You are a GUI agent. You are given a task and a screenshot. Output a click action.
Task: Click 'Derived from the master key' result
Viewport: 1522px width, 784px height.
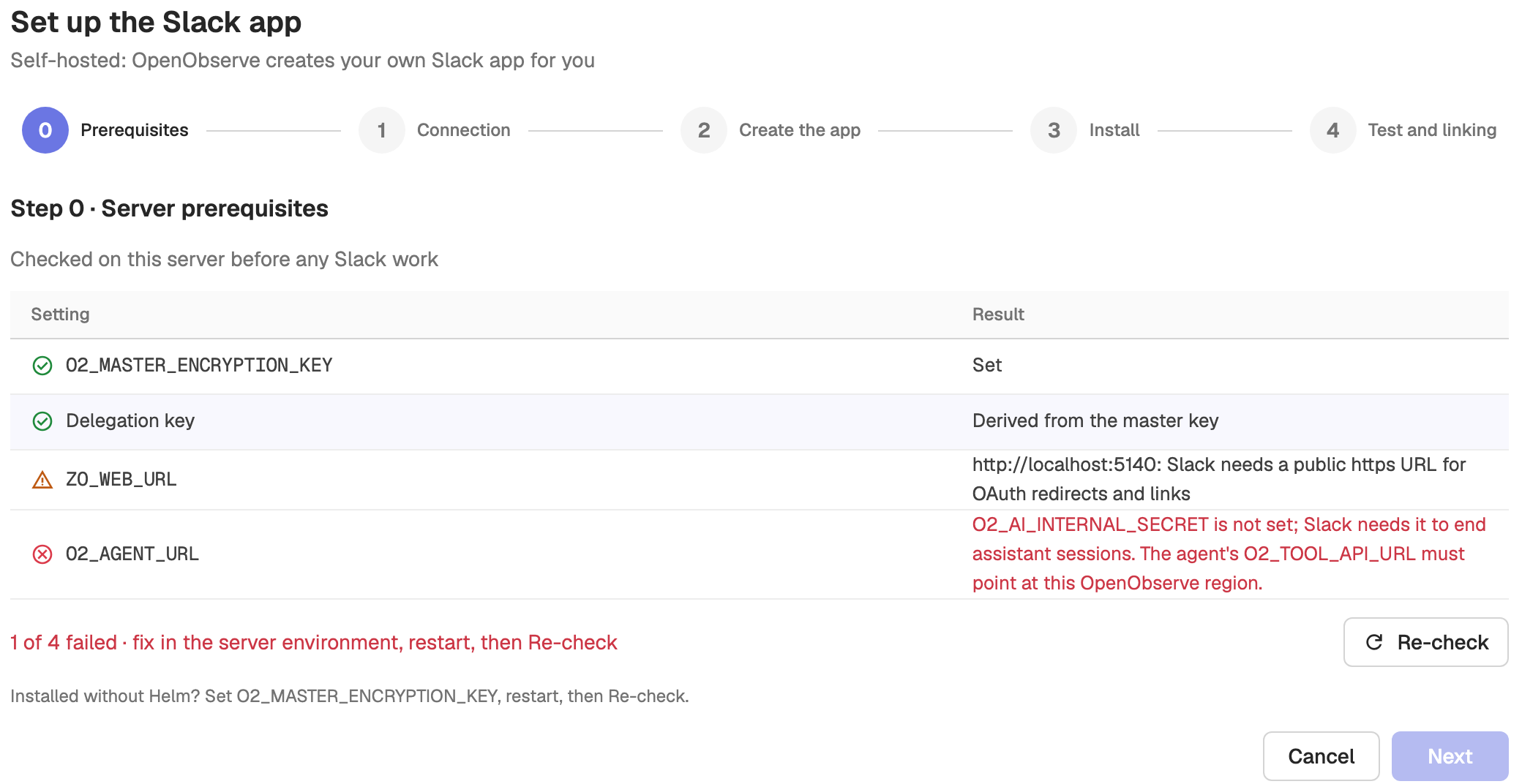point(1095,421)
